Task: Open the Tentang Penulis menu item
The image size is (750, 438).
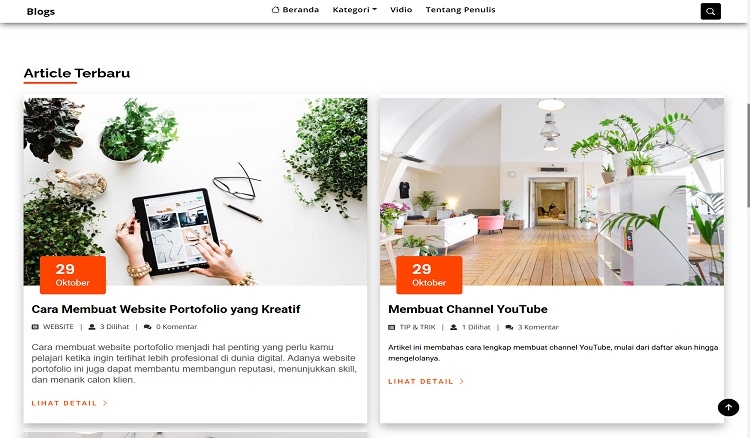Action: click(460, 10)
